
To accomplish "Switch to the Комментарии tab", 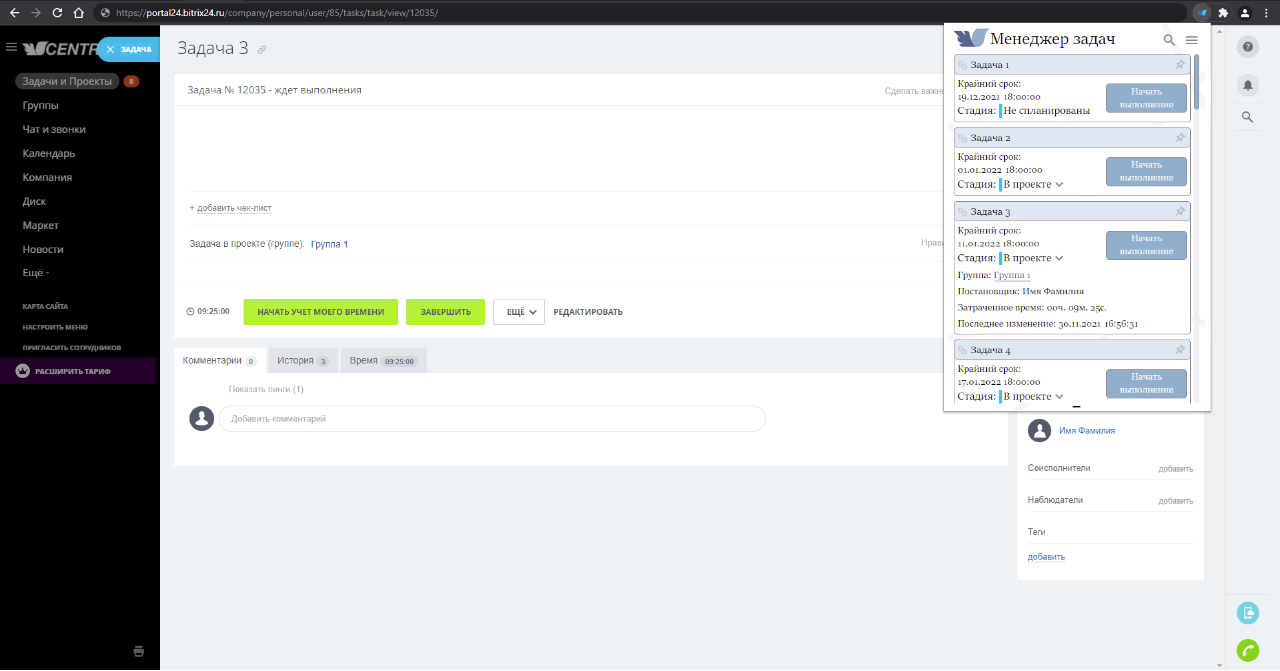I will point(219,360).
